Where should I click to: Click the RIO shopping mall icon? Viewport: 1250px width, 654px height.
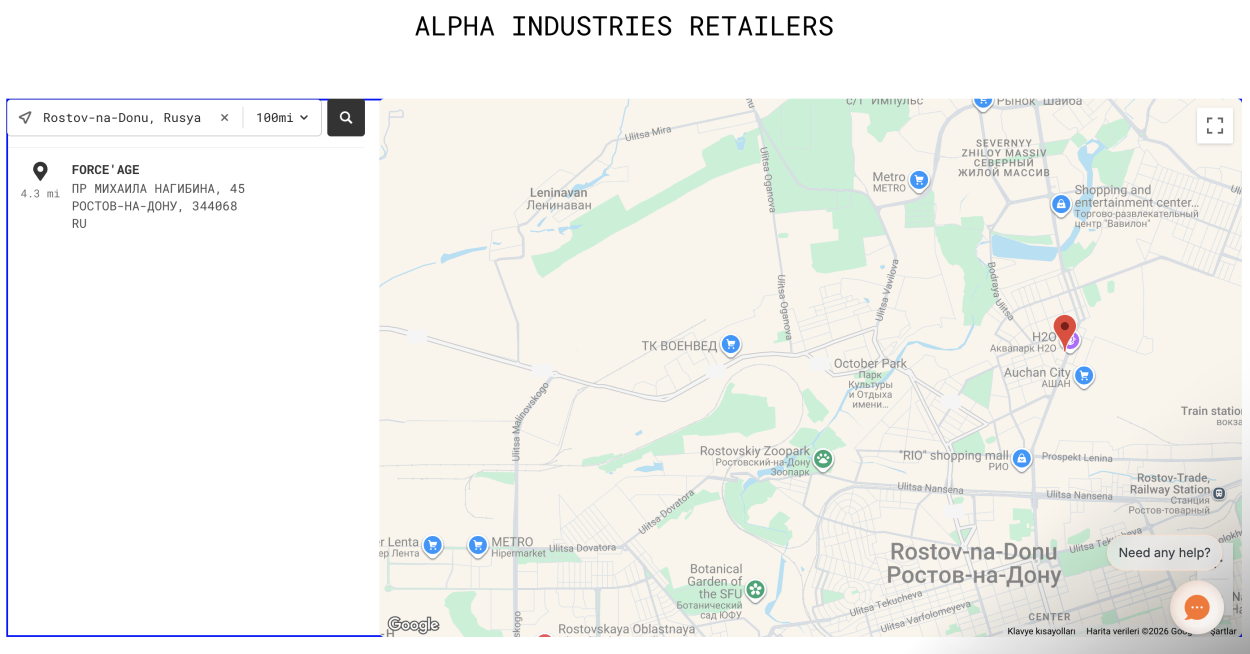tap(1021, 459)
